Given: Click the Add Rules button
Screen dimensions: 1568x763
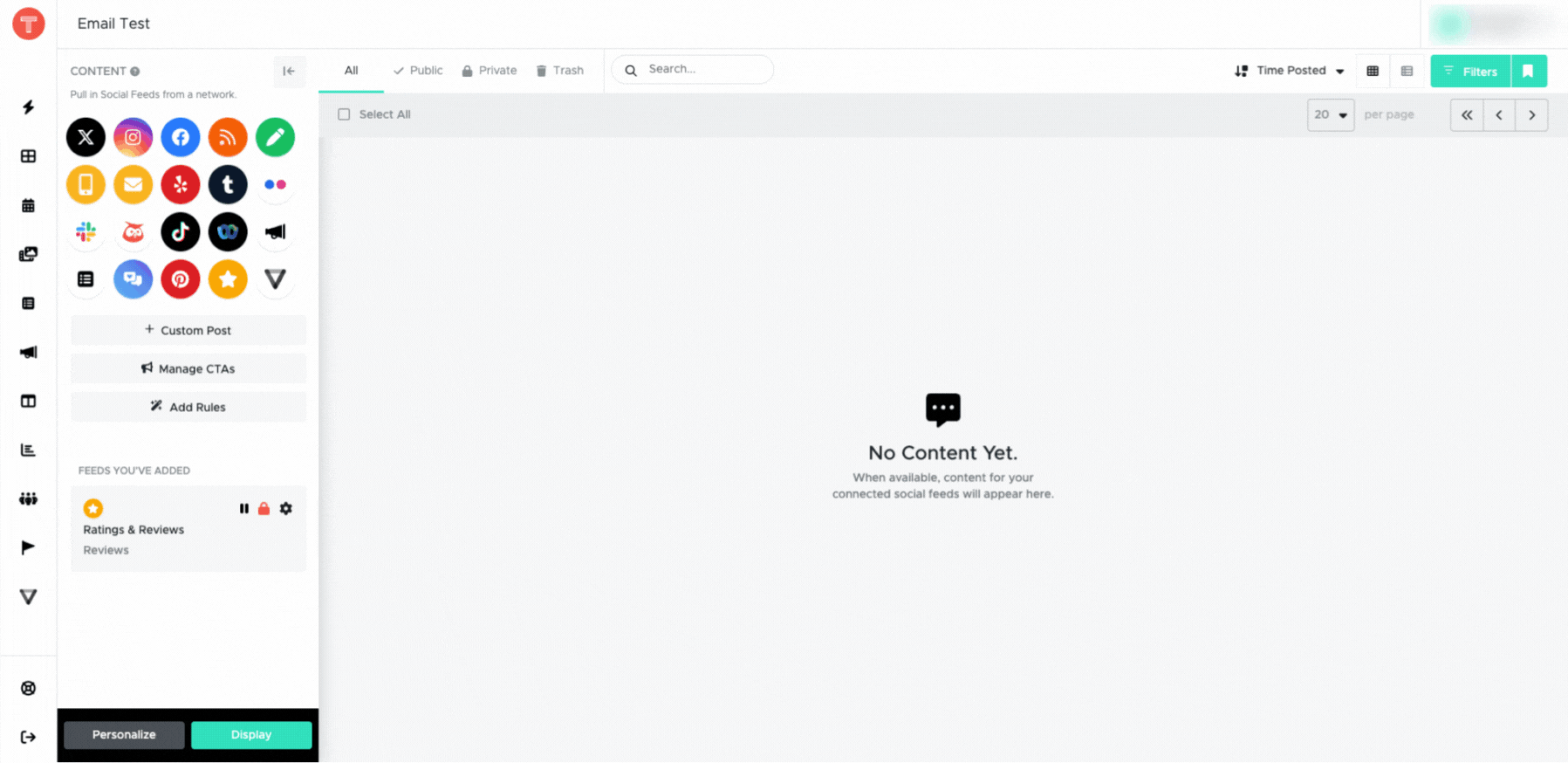Looking at the screenshot, I should [x=188, y=407].
